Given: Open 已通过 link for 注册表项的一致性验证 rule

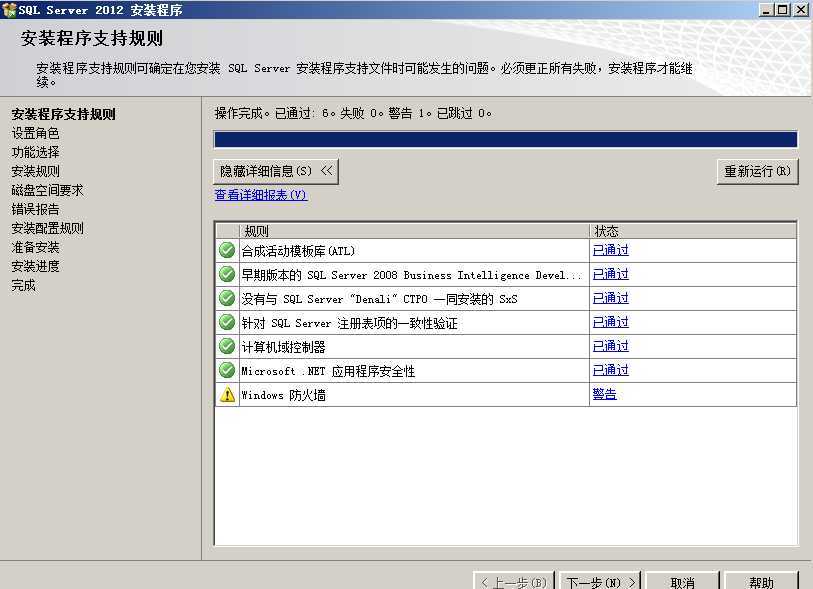Looking at the screenshot, I should coord(610,322).
